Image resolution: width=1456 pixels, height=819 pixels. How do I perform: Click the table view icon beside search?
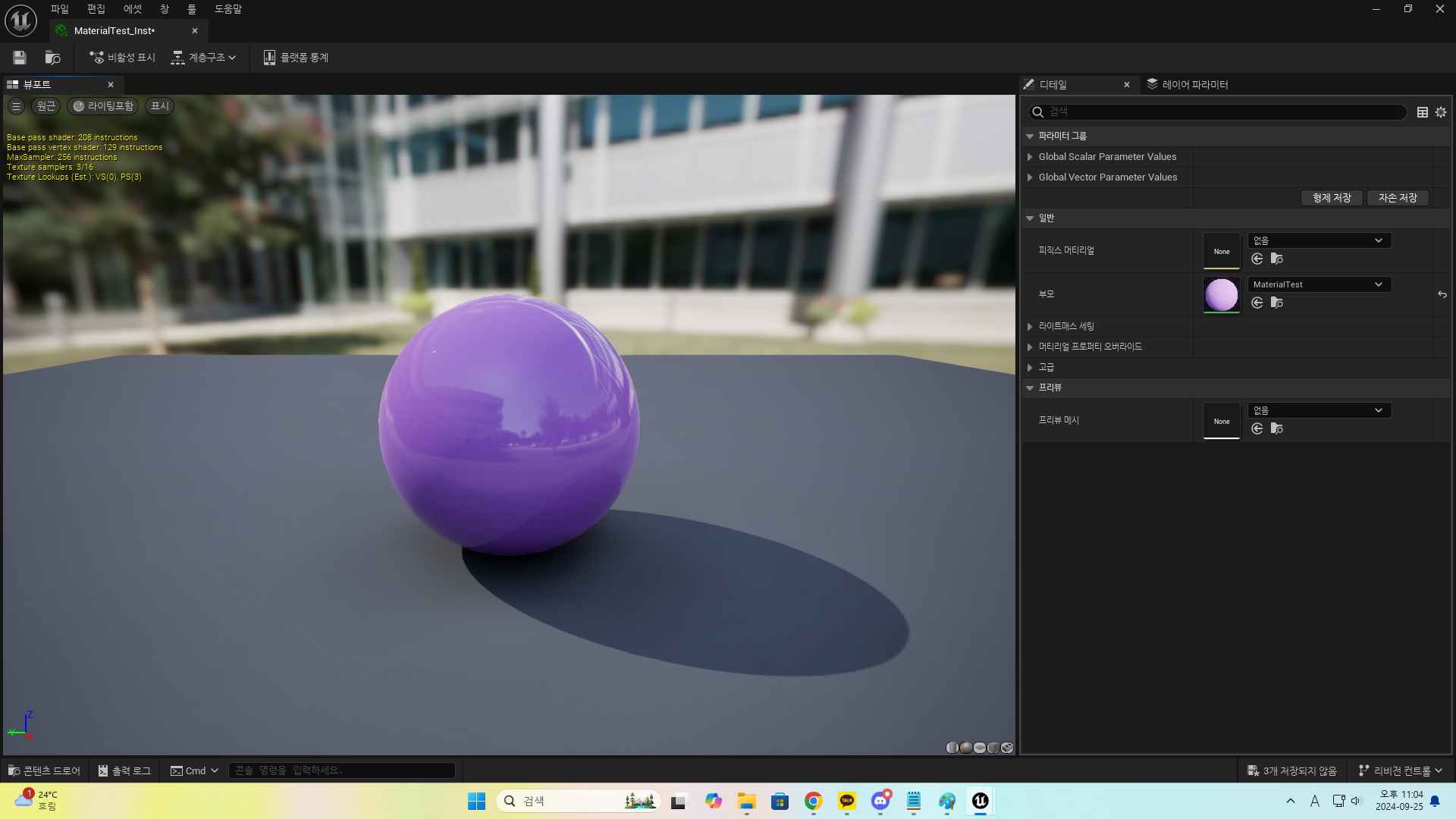click(x=1423, y=112)
